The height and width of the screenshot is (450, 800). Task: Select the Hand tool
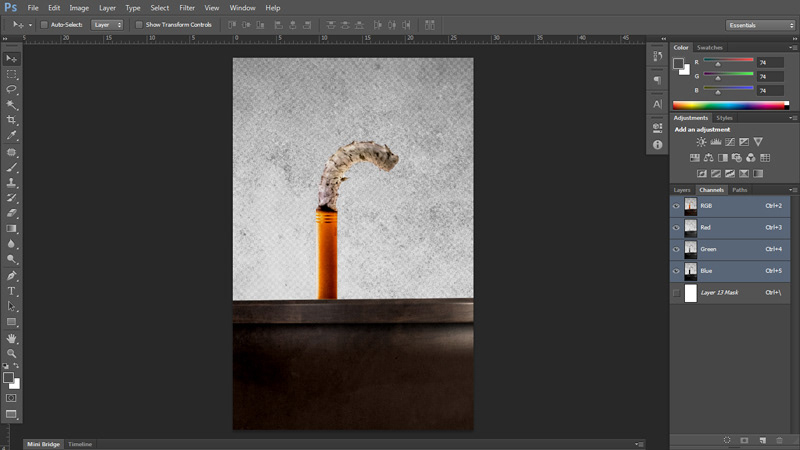12,338
